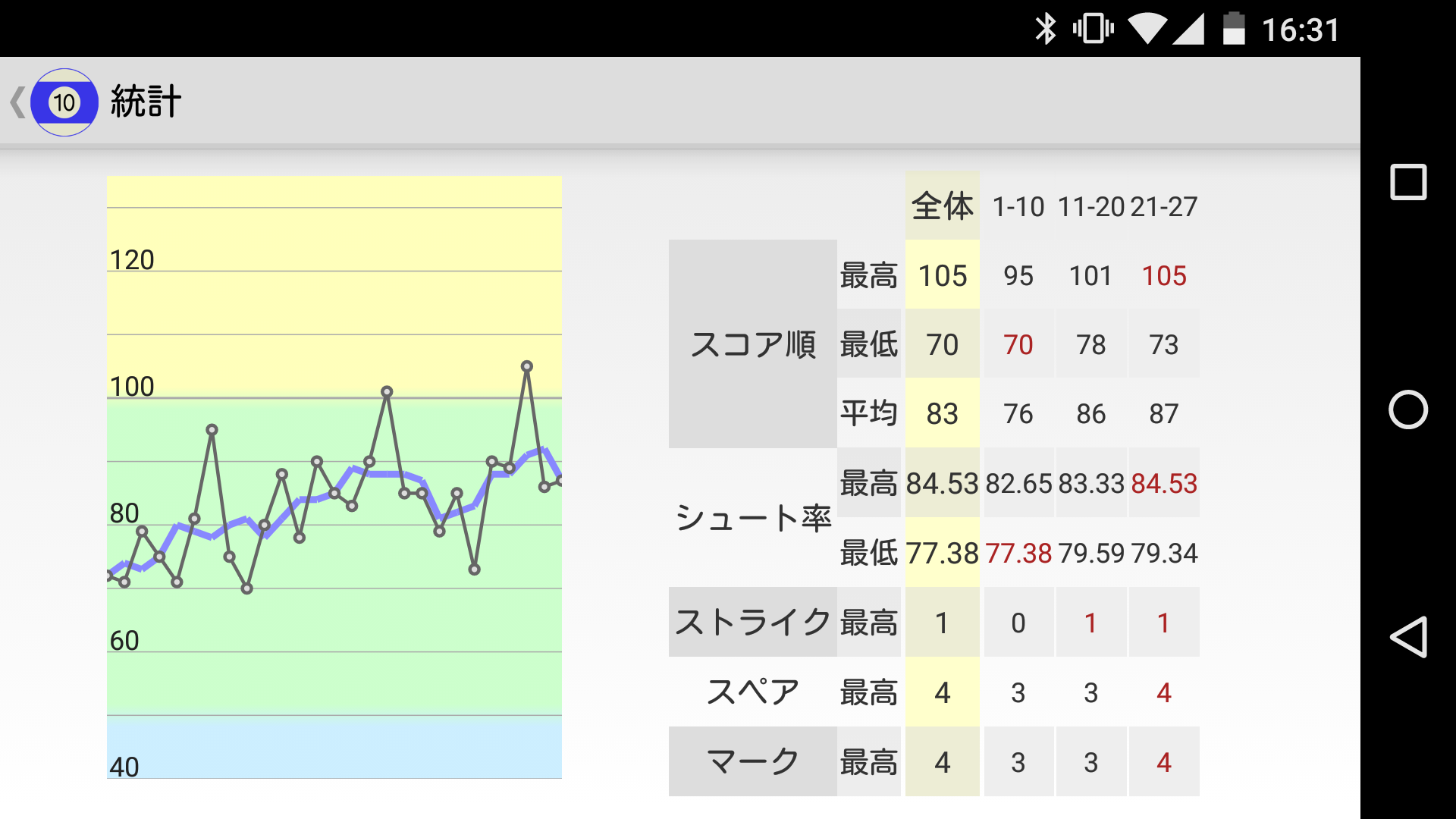Tap the スペア row label
This screenshot has height=819, width=1456.
point(753,692)
